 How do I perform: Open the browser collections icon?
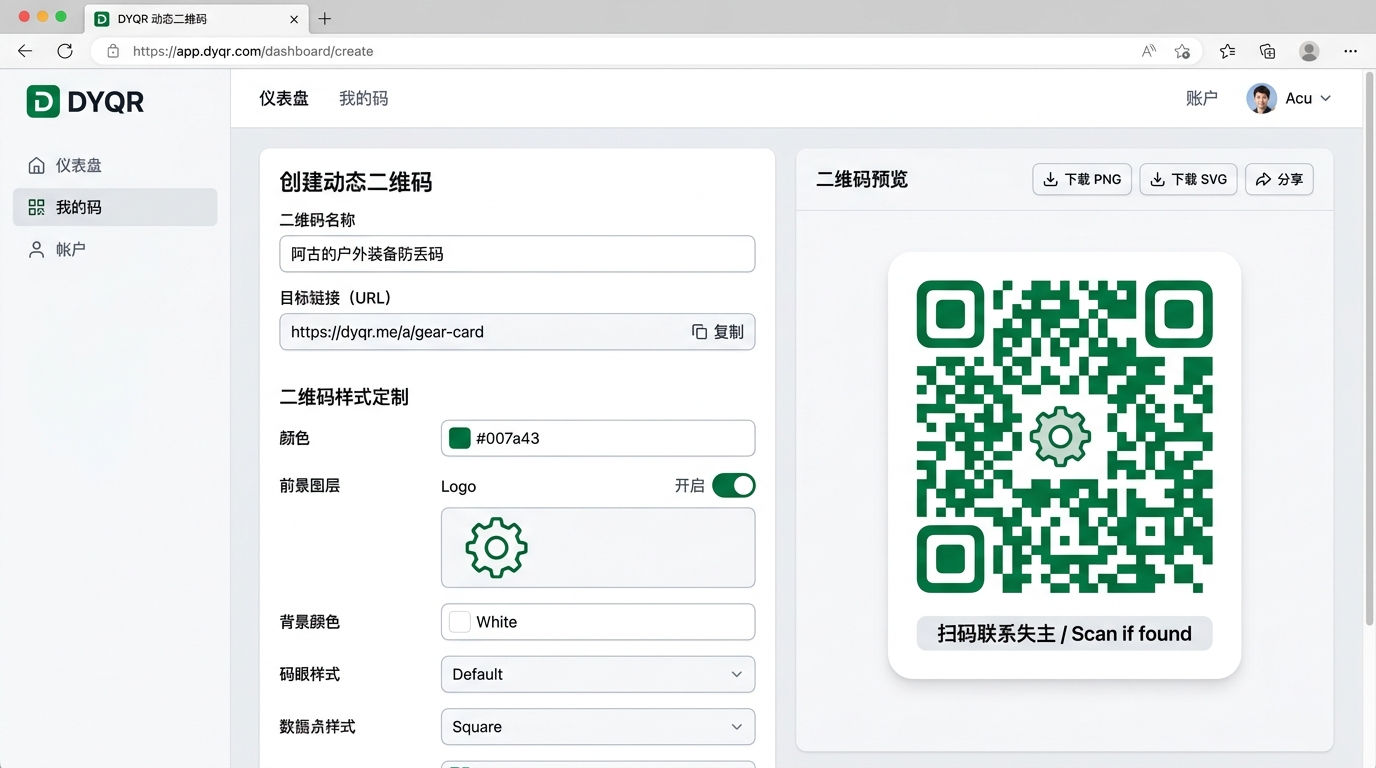click(x=1267, y=51)
